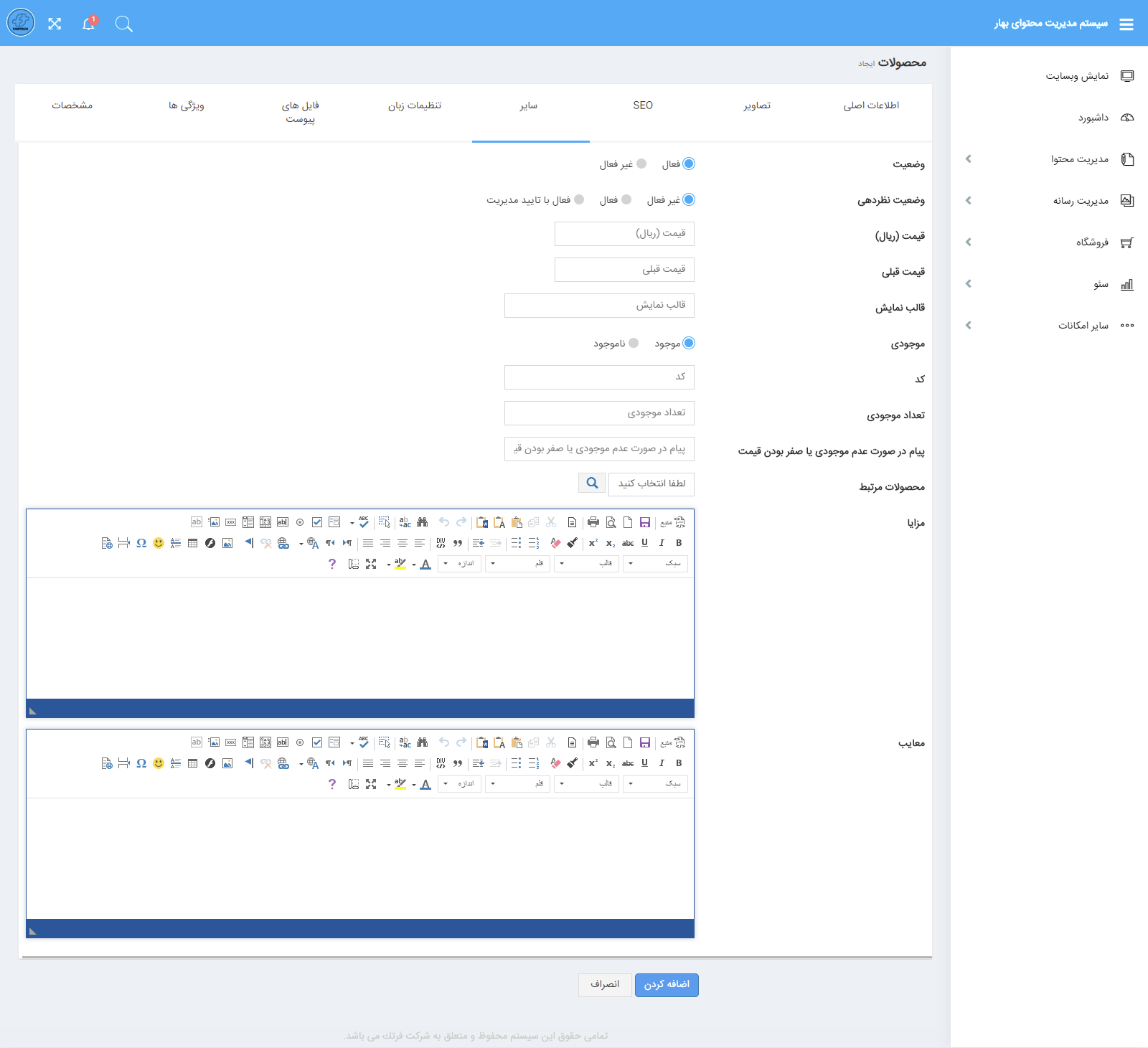Switch to the SEO tab

[643, 105]
